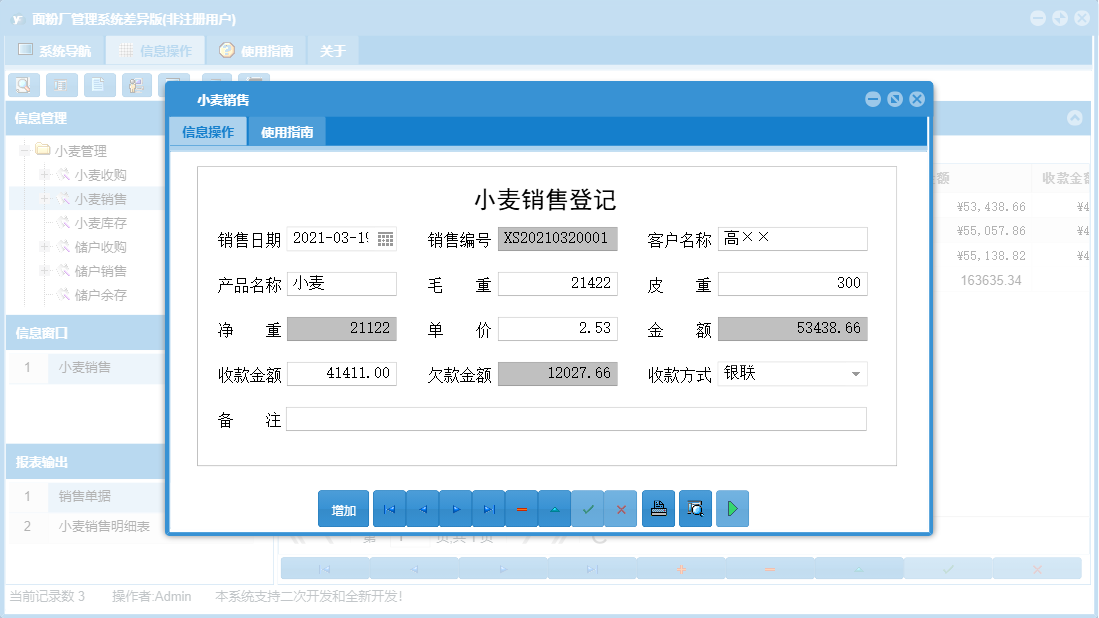The image size is (1099, 618).
Task: Delete the current record using the red minus icon
Action: coord(521,508)
